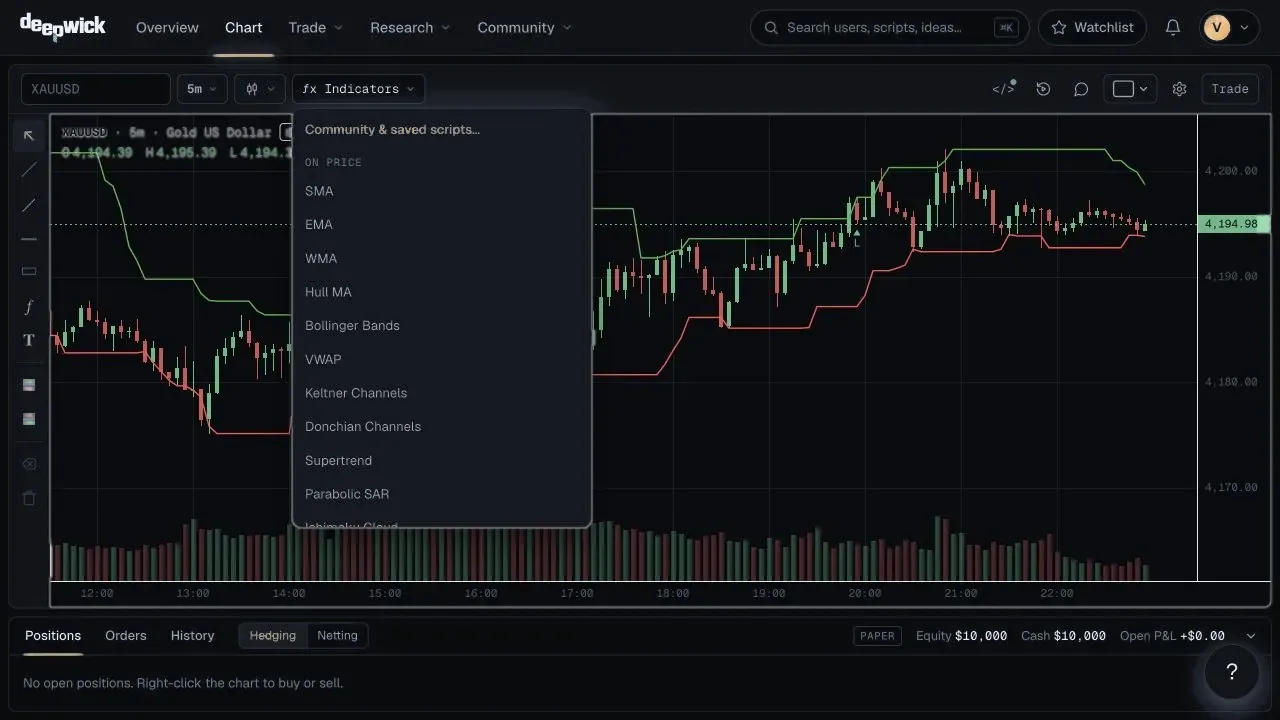Select the cursor arrow tool
This screenshot has height=720, width=1280.
click(x=29, y=136)
